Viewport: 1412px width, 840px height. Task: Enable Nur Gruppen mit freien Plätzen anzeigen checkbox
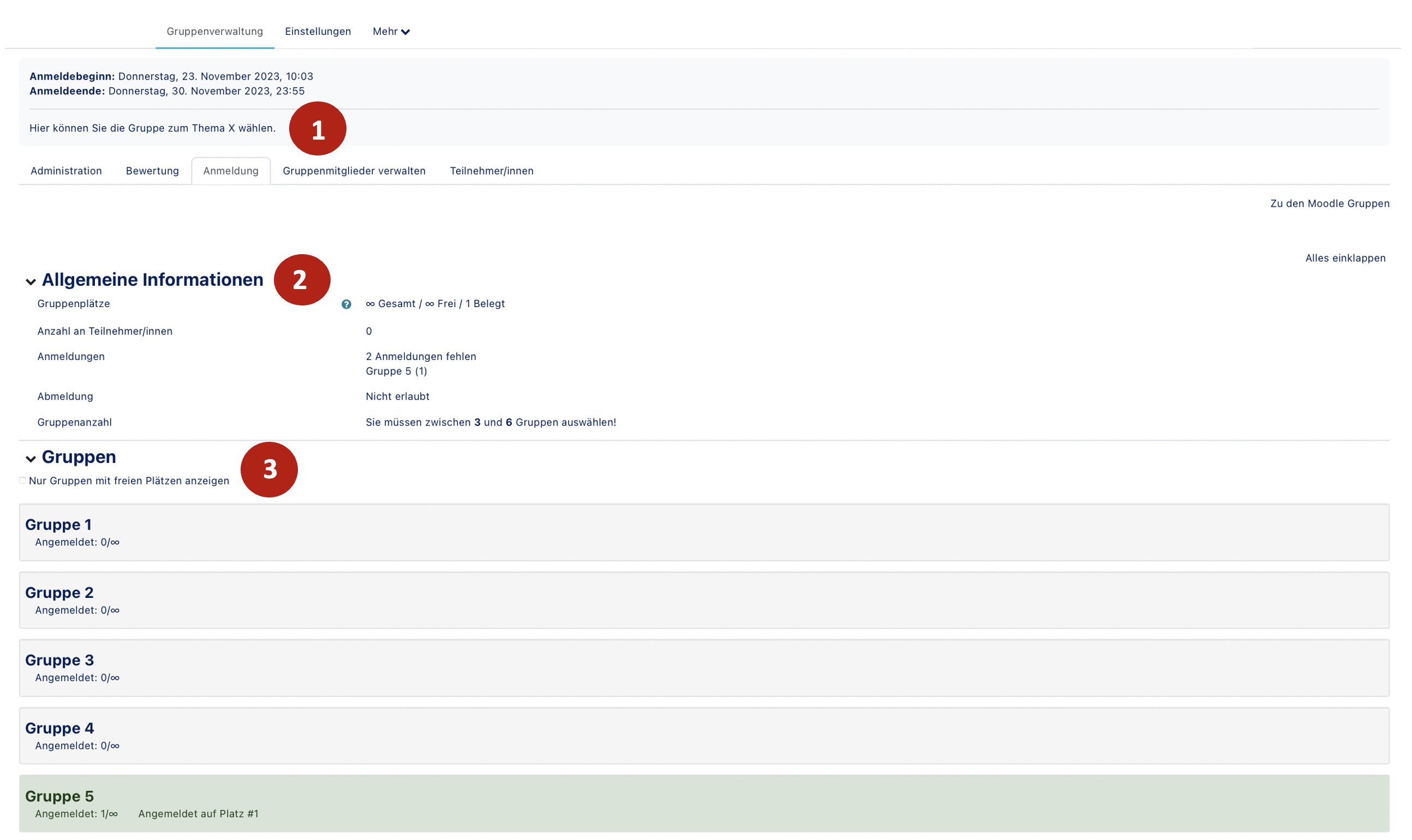(x=22, y=481)
